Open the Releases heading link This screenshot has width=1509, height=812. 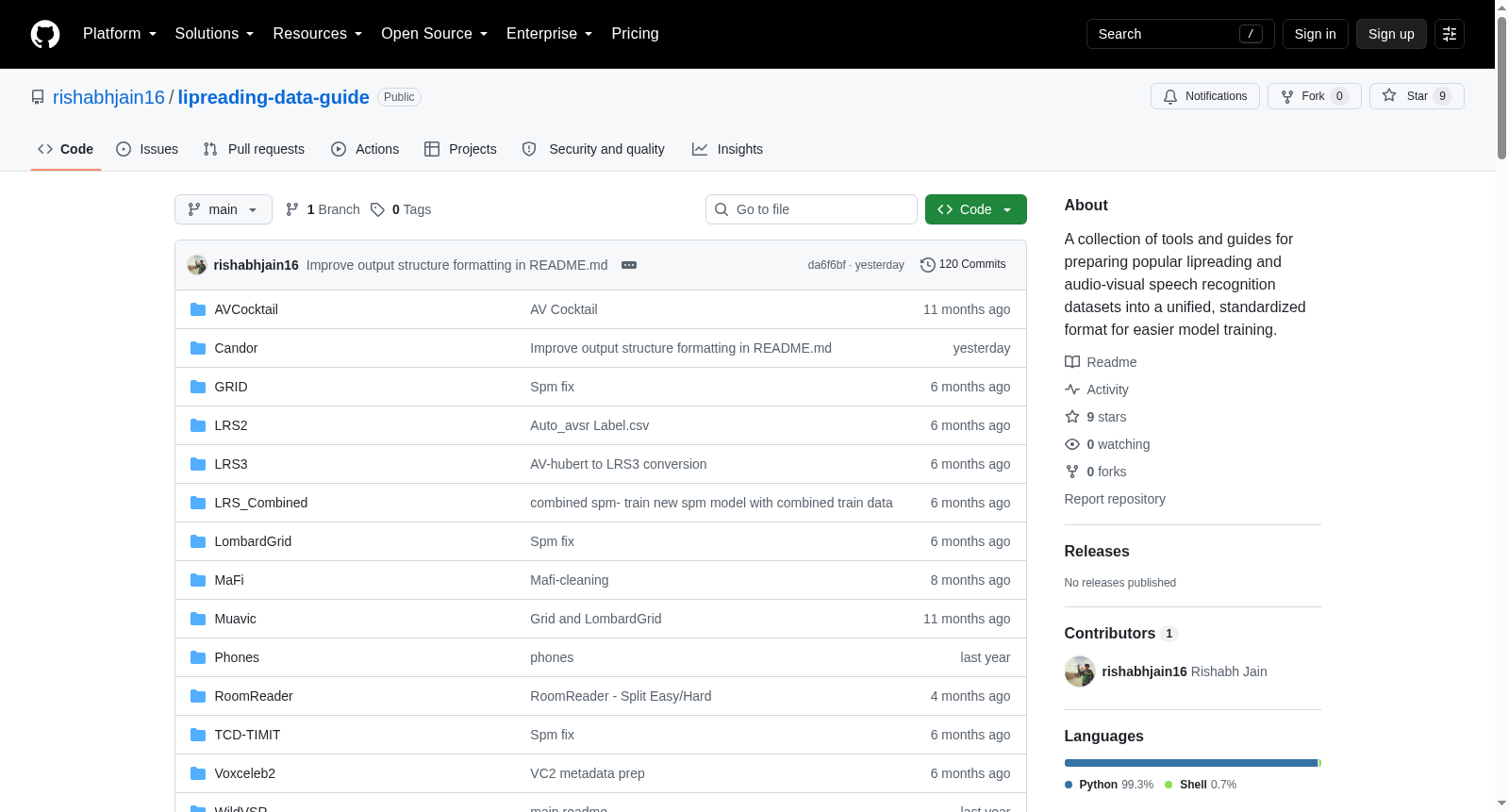pos(1097,552)
